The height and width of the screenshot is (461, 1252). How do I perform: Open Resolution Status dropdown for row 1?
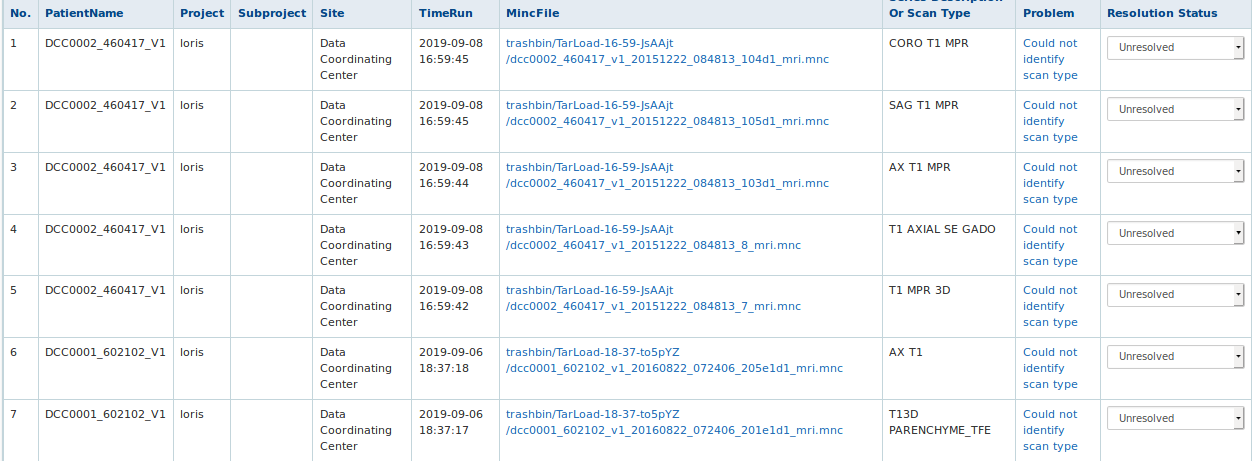point(1175,48)
